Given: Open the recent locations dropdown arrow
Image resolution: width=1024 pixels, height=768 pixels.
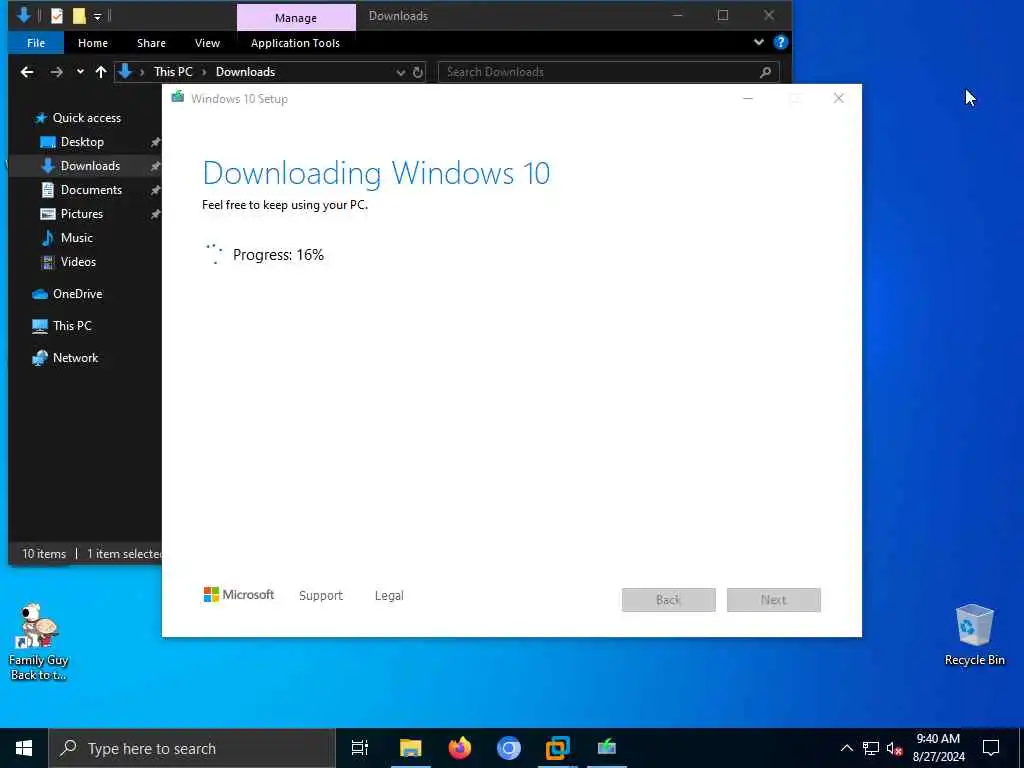Looking at the screenshot, I should point(80,72).
